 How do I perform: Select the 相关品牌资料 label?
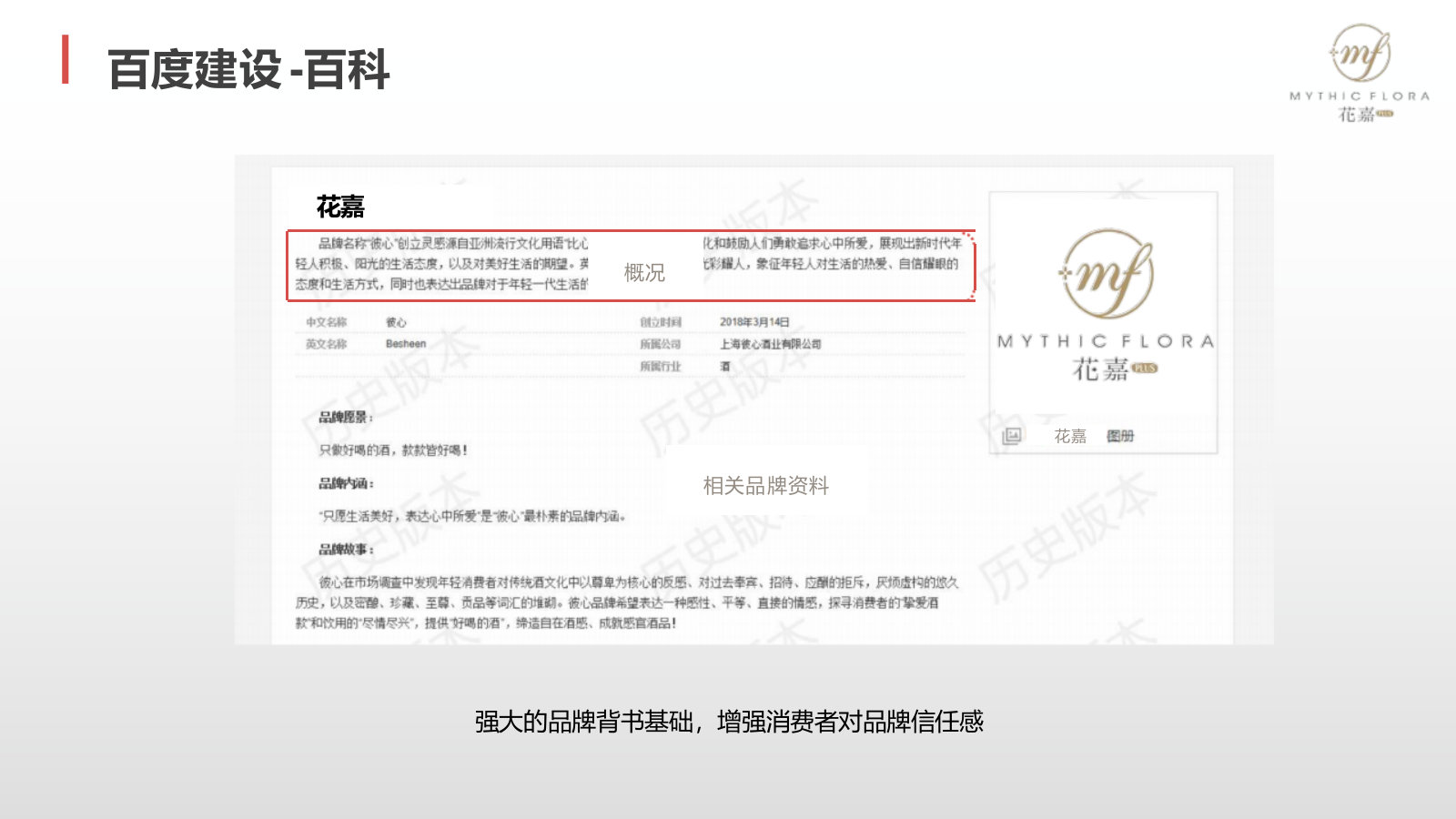coord(767,486)
